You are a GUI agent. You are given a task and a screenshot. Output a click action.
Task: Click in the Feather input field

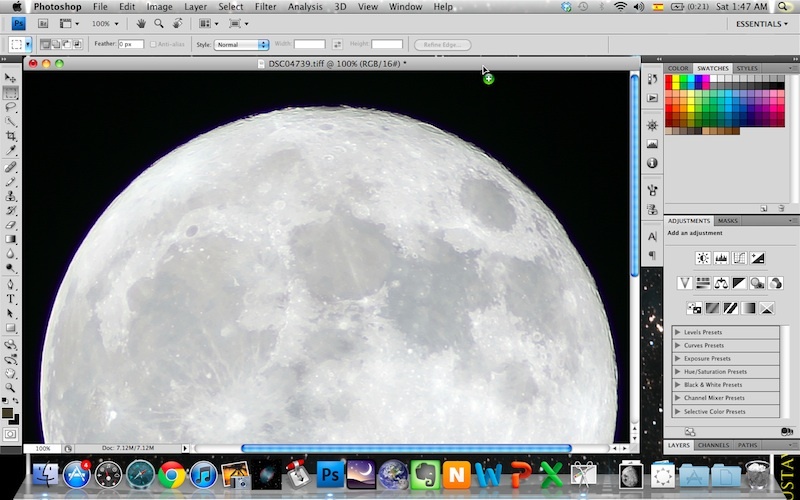131,45
